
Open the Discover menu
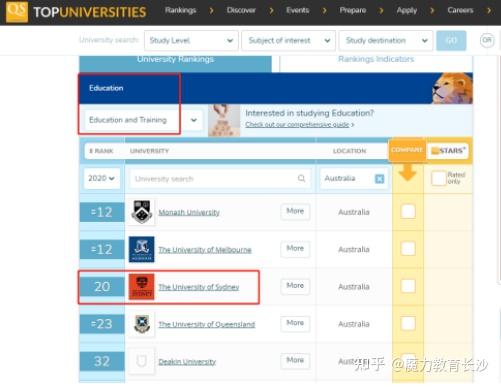pos(241,10)
